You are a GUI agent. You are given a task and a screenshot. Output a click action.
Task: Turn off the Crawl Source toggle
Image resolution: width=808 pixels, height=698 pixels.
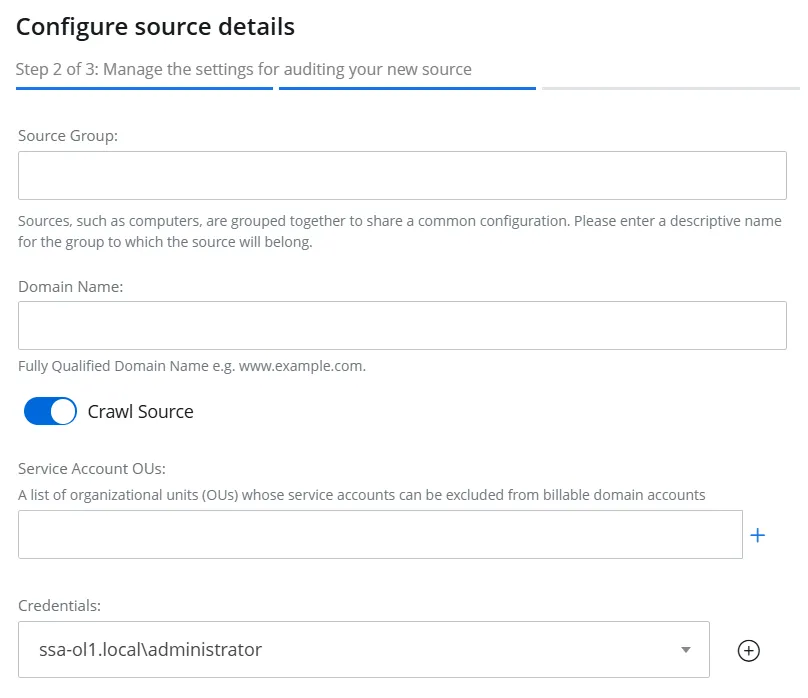50,411
